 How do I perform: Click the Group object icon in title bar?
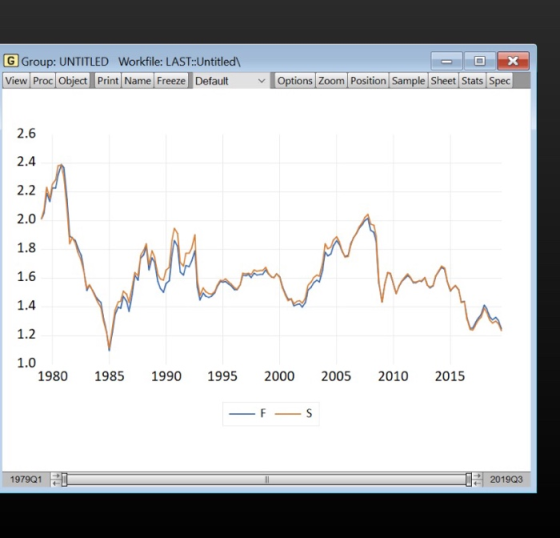(x=11, y=61)
